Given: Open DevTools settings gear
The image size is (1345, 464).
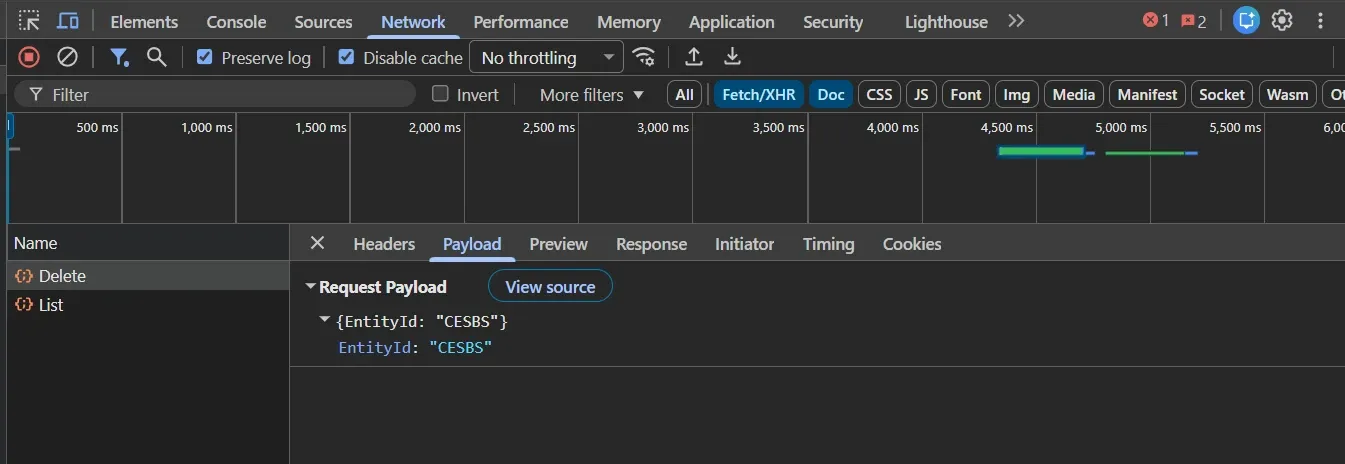Looking at the screenshot, I should [1282, 21].
